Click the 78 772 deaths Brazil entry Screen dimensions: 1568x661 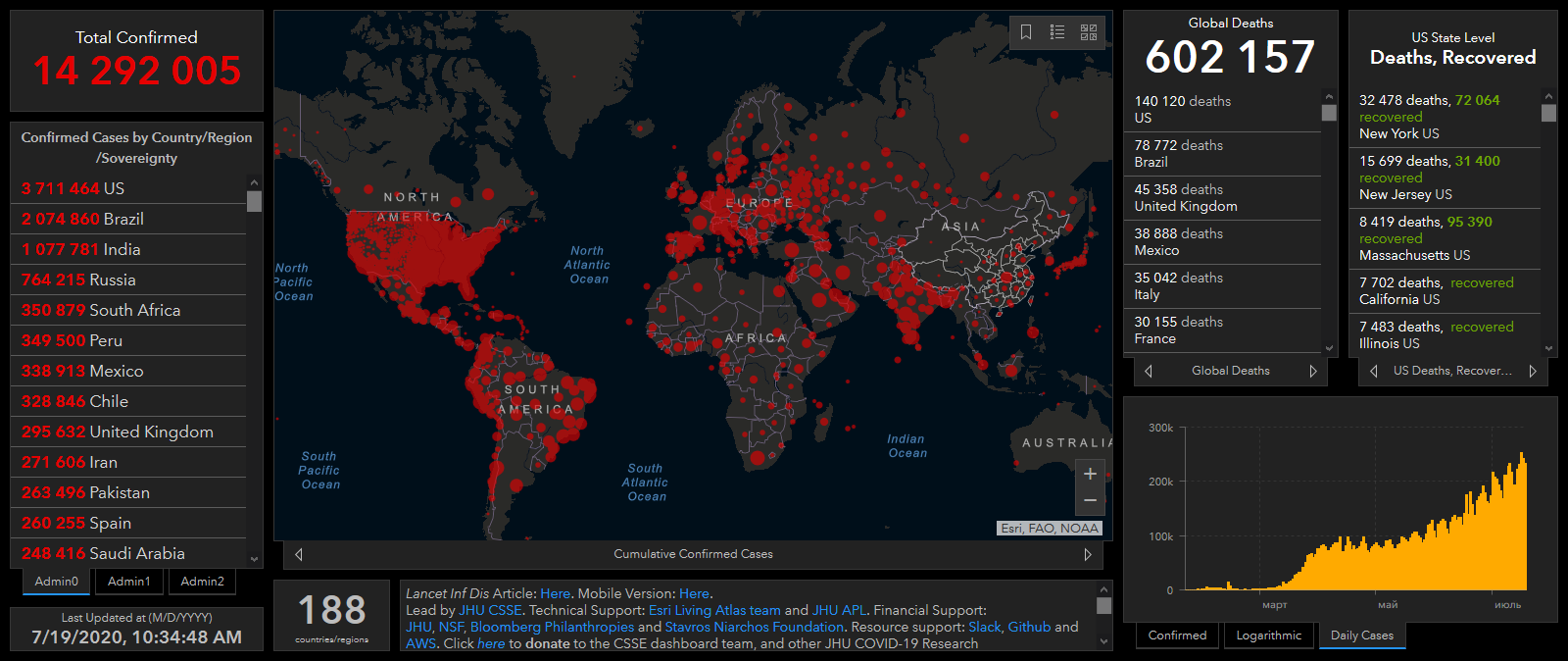coord(1222,154)
